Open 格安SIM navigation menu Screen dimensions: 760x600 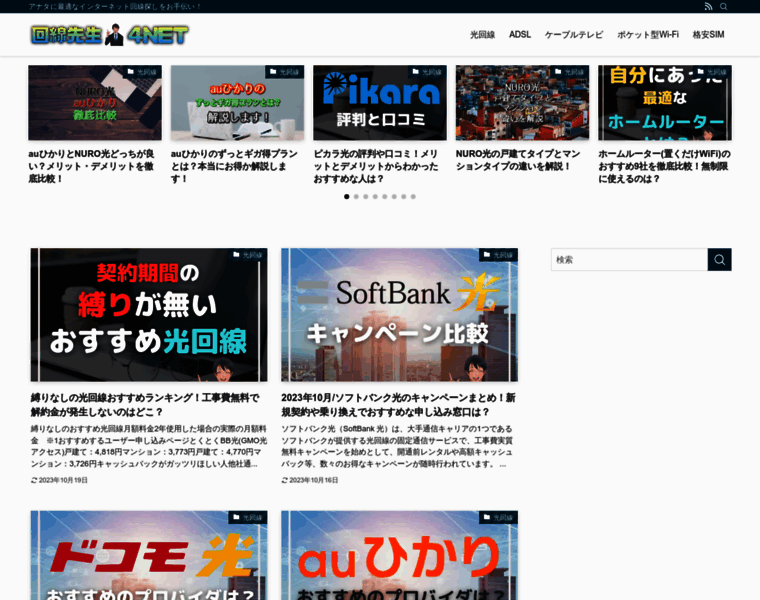click(x=708, y=34)
